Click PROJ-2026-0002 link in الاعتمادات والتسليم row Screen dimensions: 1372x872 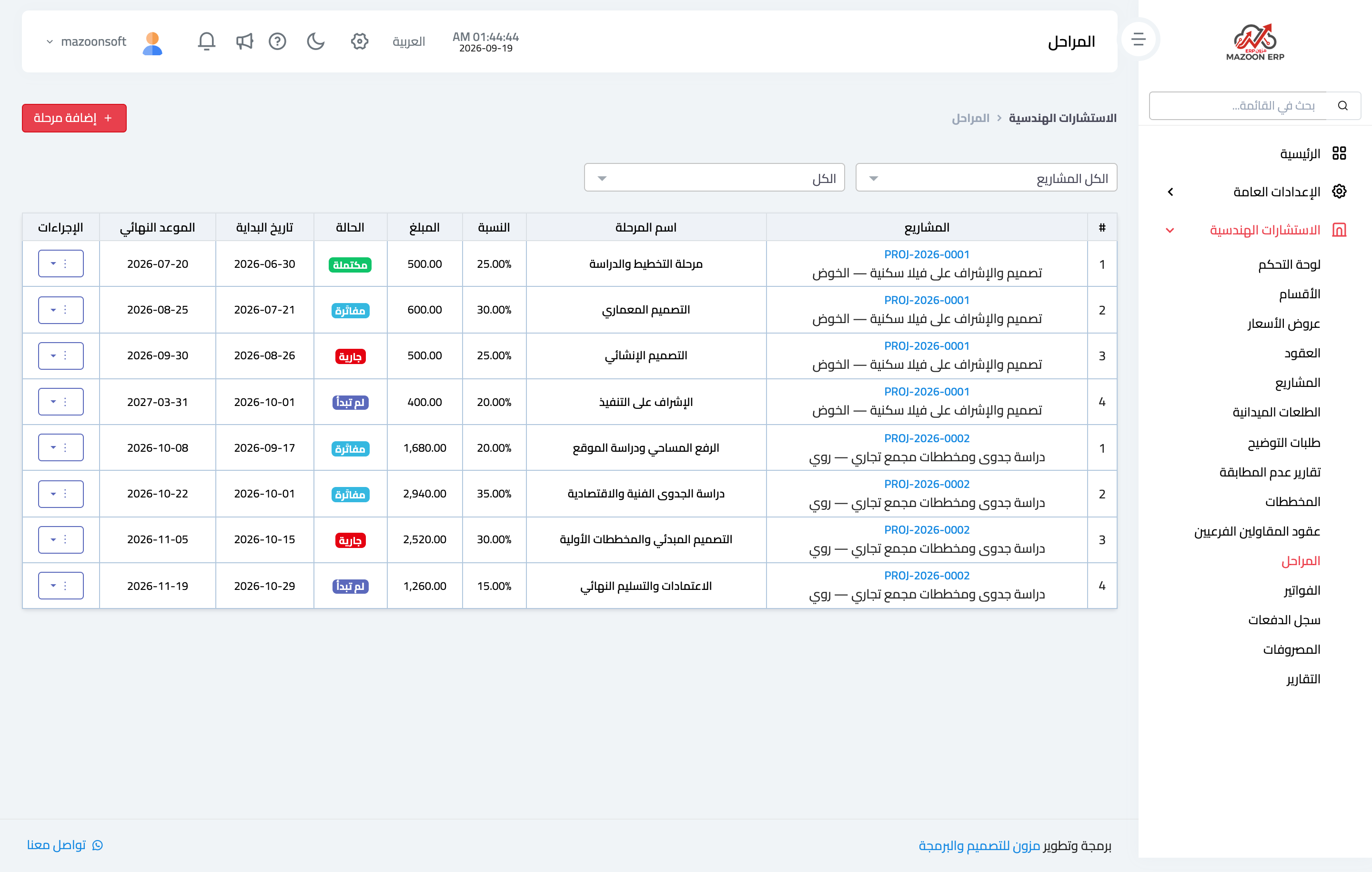pyautogui.click(x=927, y=576)
